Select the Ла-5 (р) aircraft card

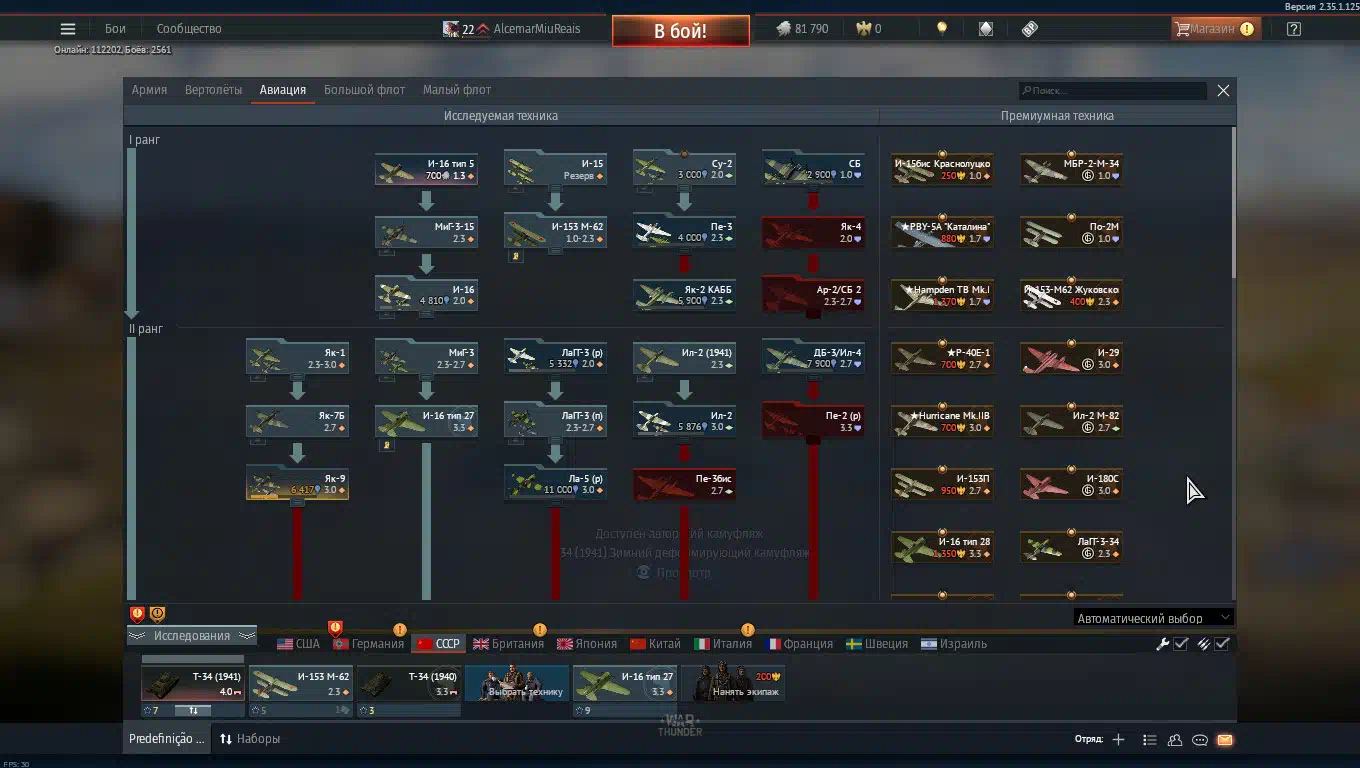coord(556,484)
